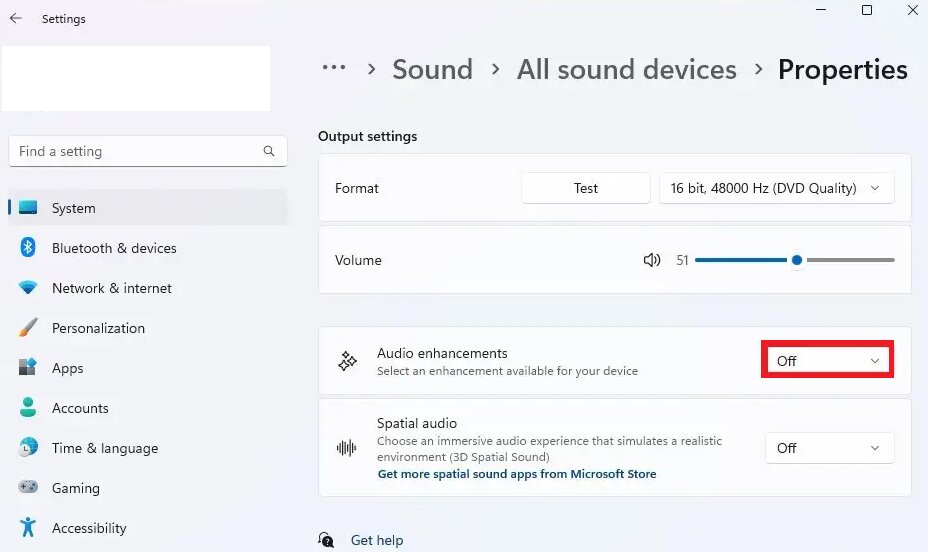Open Accounts settings page
Image resolution: width=928 pixels, height=552 pixels.
(148, 408)
